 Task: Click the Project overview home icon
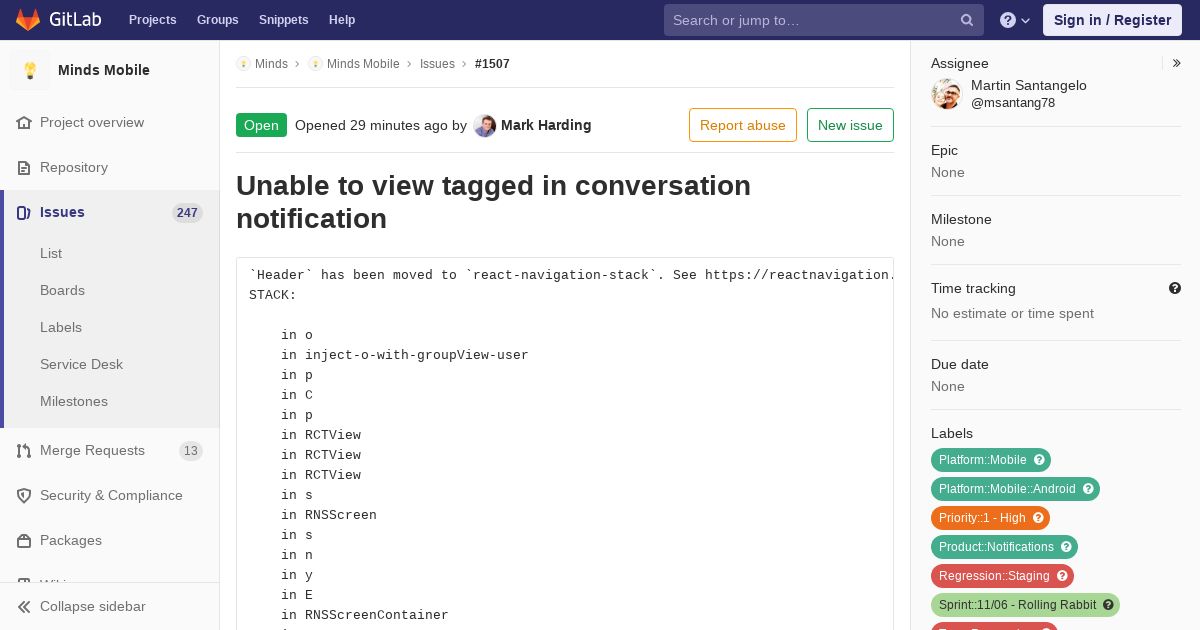[24, 122]
